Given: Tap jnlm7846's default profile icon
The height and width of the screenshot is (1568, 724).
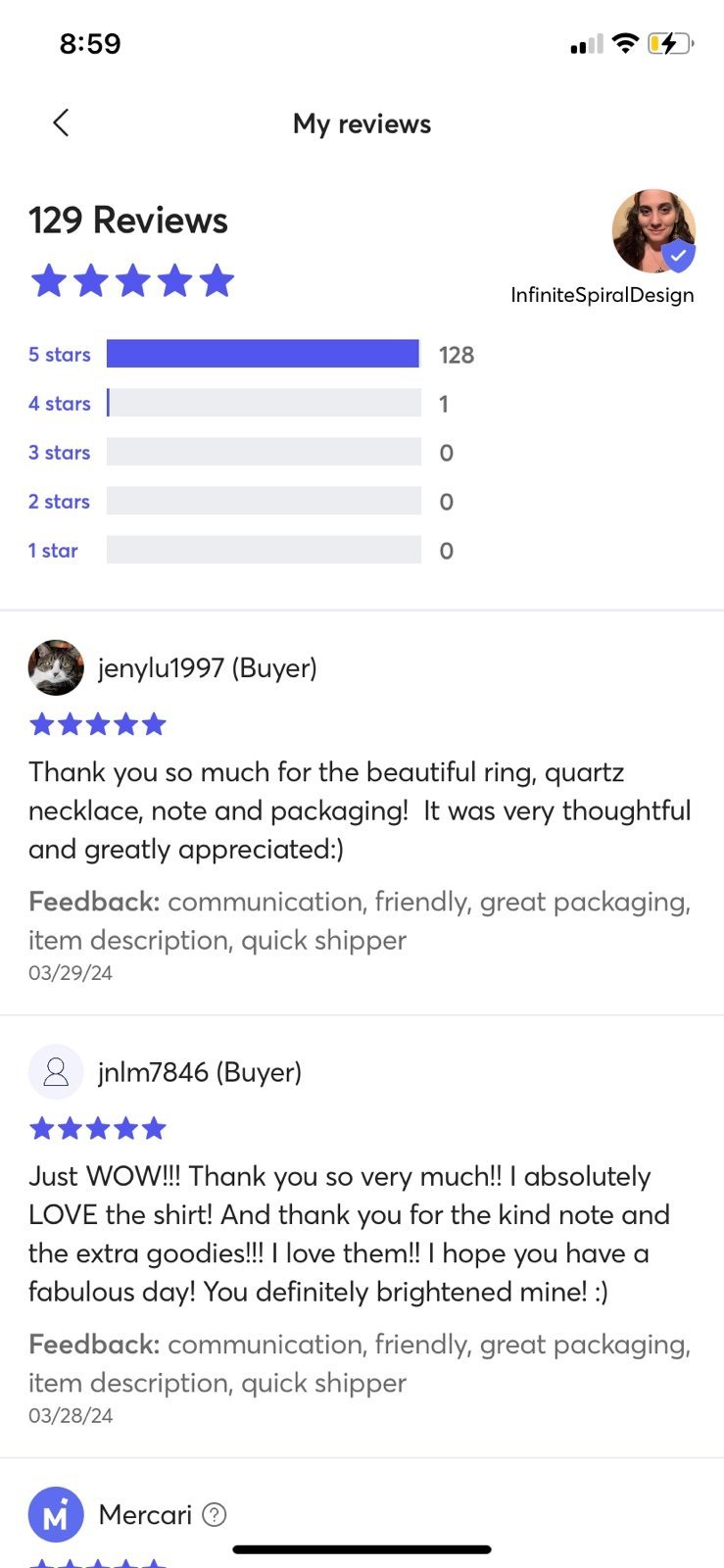Looking at the screenshot, I should tap(56, 1071).
